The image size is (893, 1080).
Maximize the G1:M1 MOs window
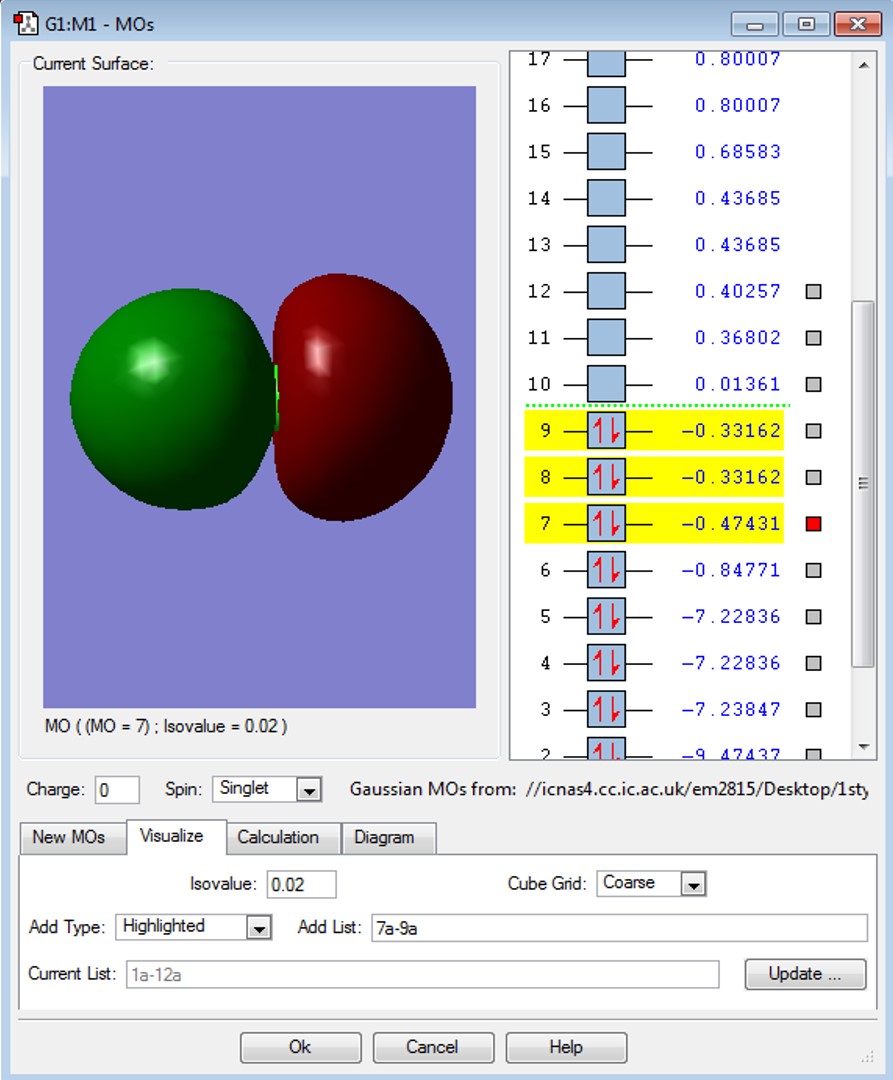tap(806, 25)
